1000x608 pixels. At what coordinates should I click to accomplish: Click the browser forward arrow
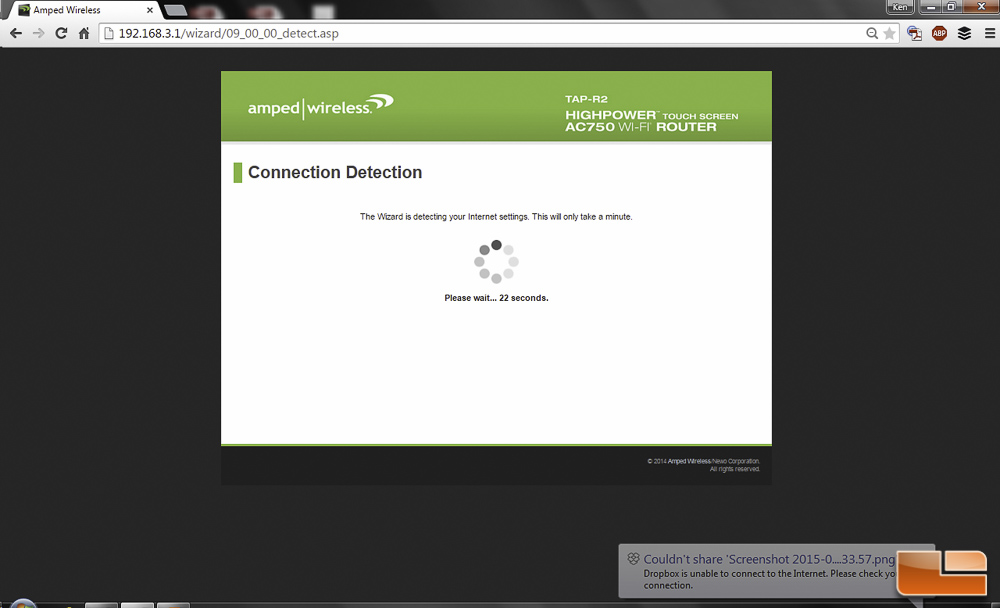click(38, 33)
